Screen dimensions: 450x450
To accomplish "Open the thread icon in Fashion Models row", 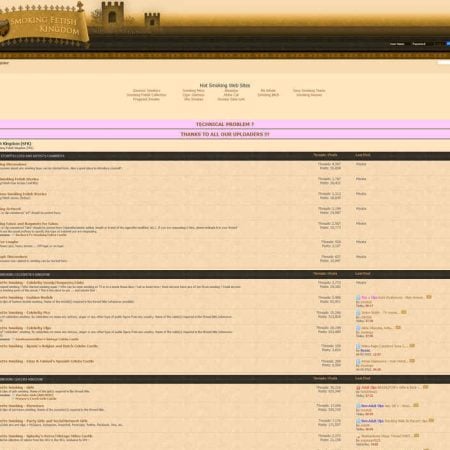I will click(x=358, y=298).
